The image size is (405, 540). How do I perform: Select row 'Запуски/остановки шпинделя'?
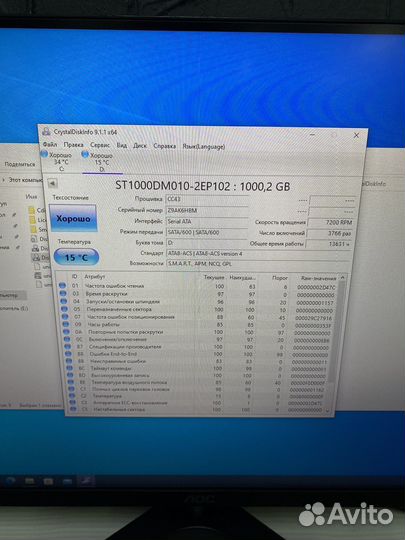click(199, 302)
